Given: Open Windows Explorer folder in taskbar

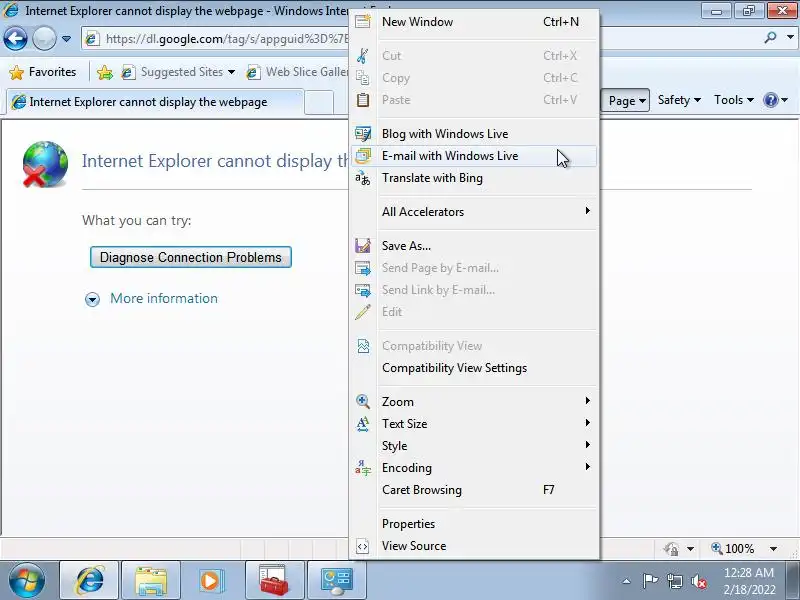Looking at the screenshot, I should point(151,580).
